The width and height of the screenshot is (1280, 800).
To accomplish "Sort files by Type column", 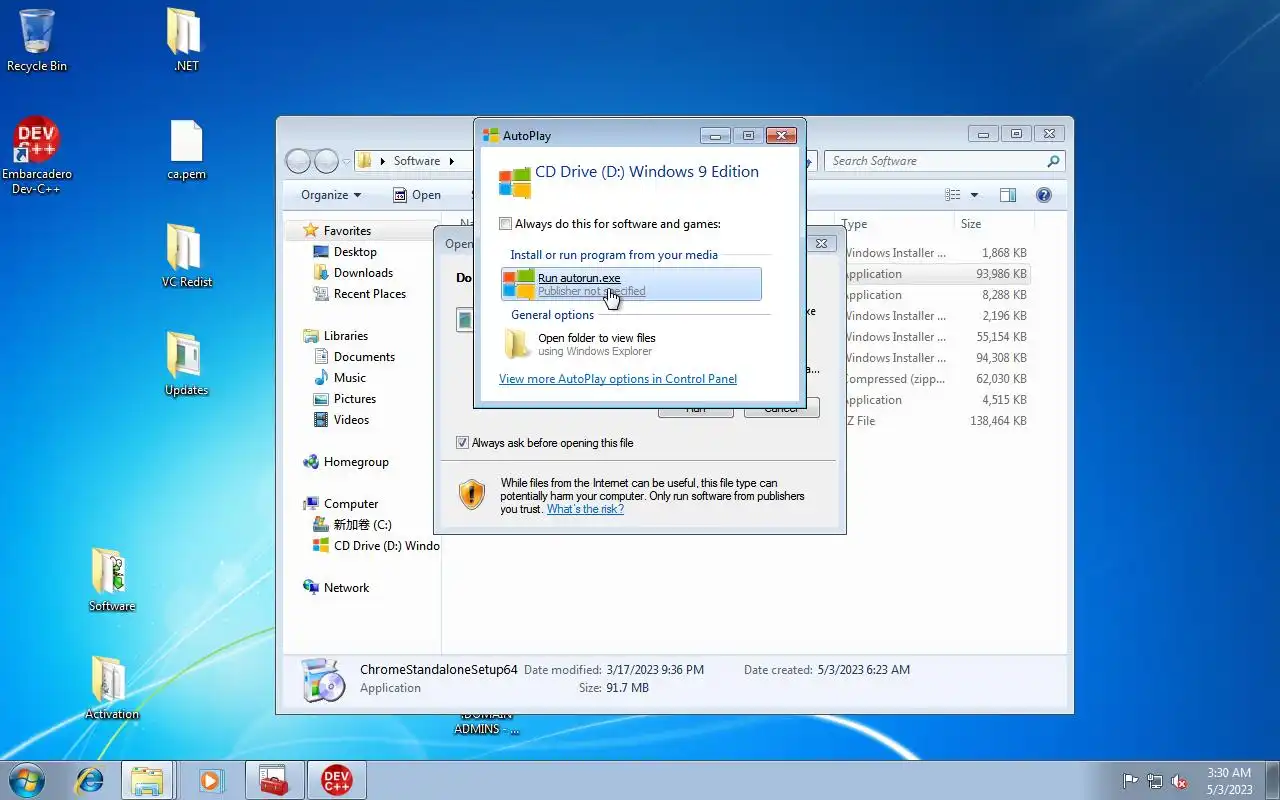I will point(896,224).
